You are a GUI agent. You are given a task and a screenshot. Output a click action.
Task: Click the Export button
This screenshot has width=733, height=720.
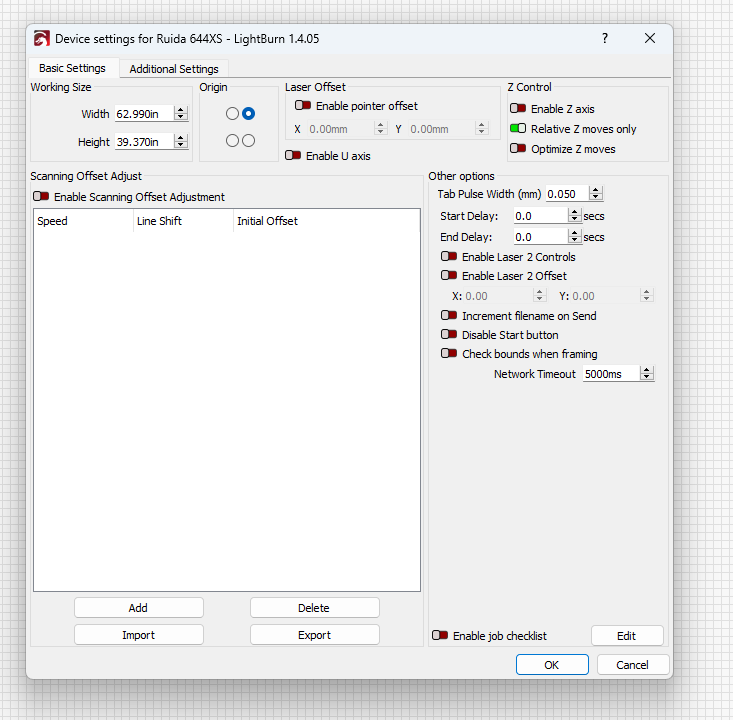click(314, 635)
